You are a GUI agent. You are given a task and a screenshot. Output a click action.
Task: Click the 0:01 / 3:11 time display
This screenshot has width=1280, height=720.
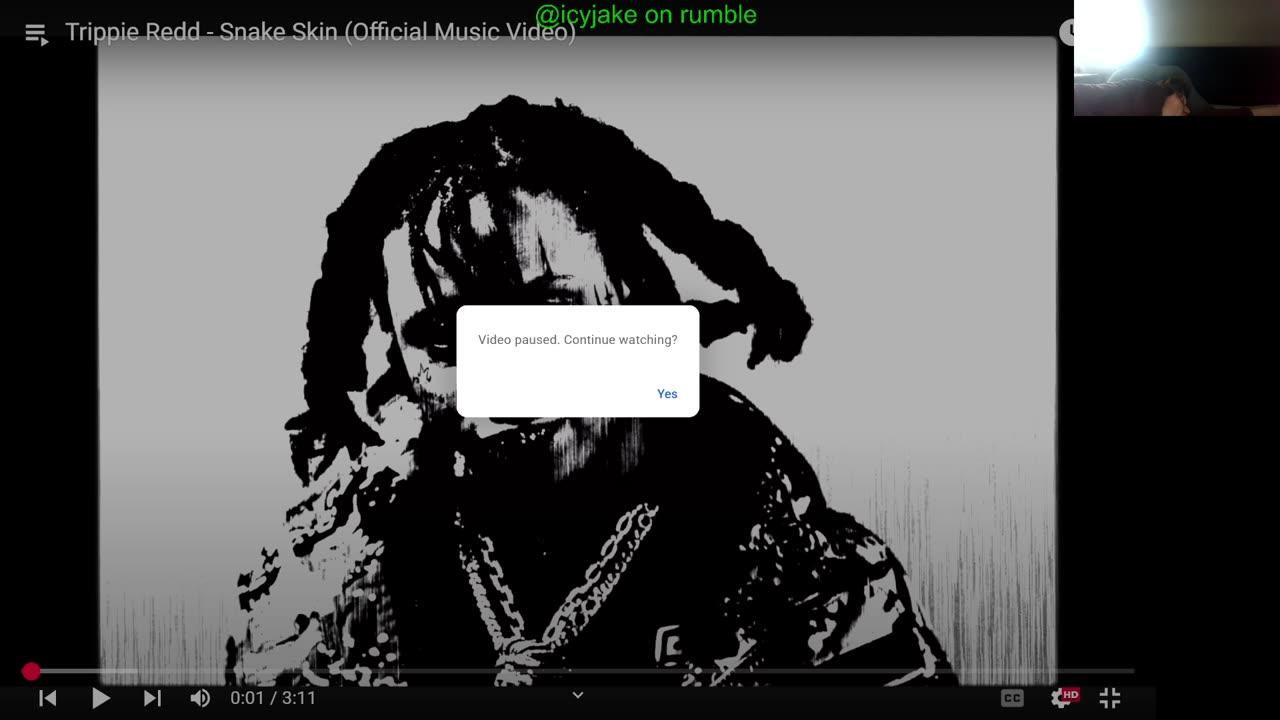click(x=273, y=698)
